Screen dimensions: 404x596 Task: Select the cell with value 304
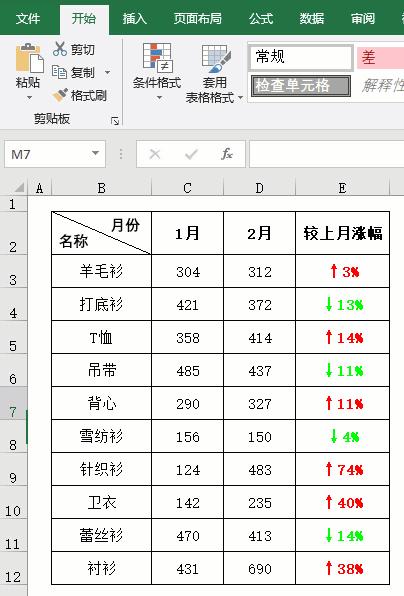pos(187,271)
